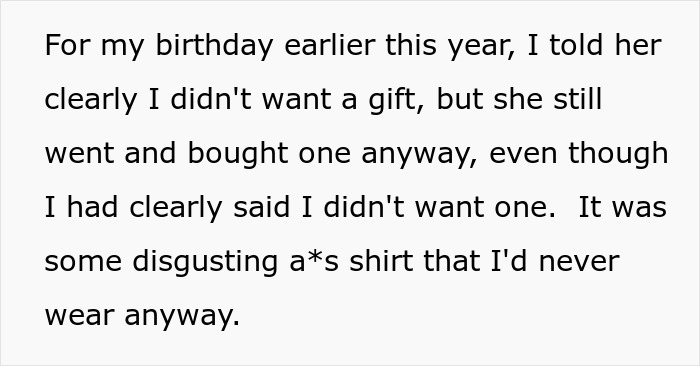
Task: Select the word "disgusting" in the paragraph
Action: 205,262
